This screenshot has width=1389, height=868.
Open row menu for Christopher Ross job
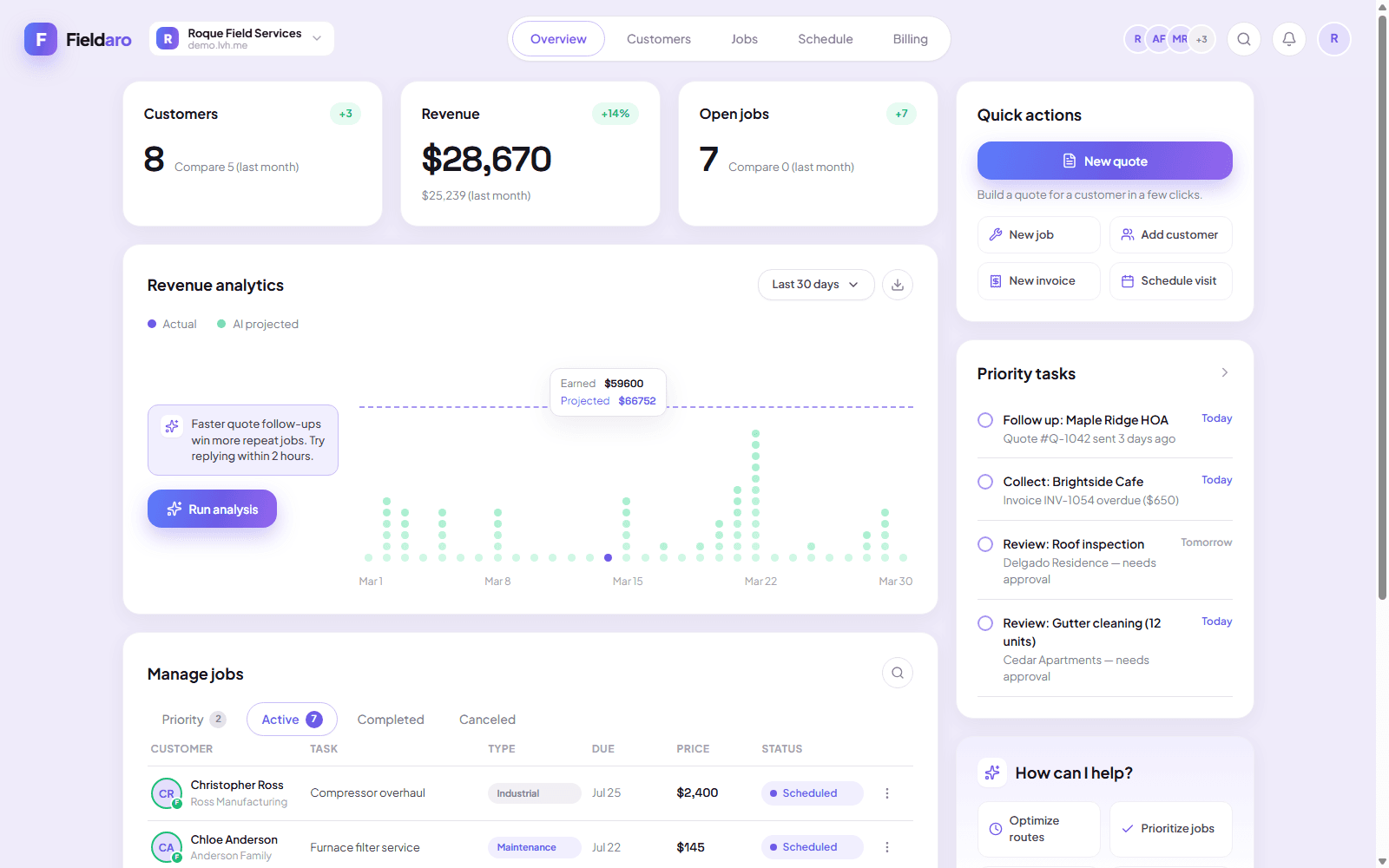(x=887, y=793)
